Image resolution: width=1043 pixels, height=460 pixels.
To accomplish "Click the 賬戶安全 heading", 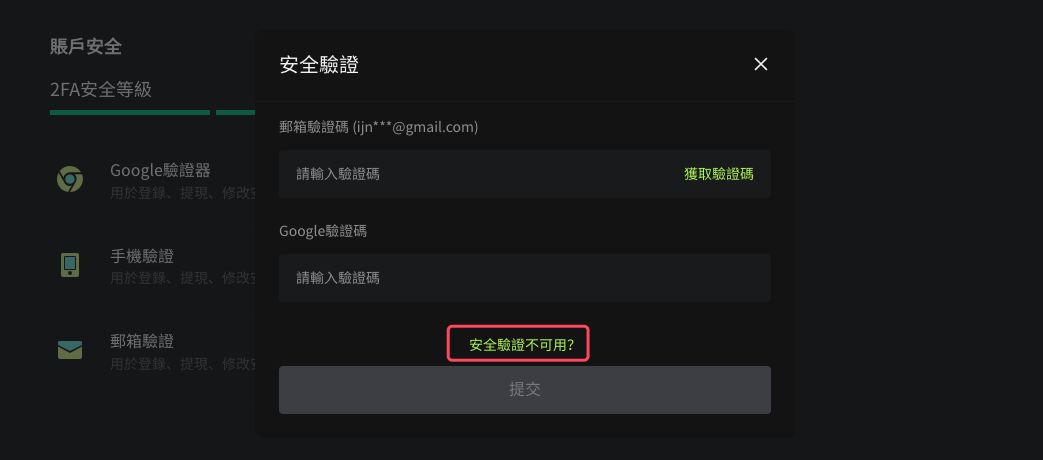I will coord(86,47).
